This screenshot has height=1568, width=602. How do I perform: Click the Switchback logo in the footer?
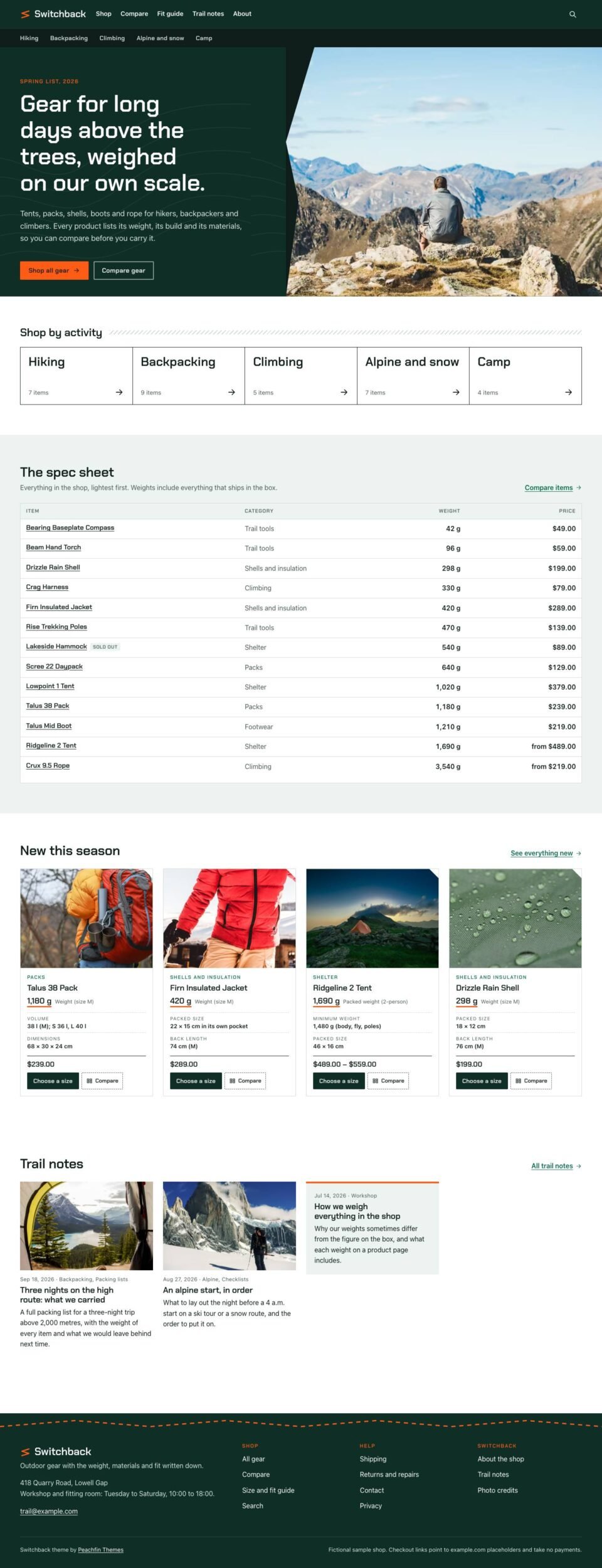pyautogui.click(x=56, y=1452)
